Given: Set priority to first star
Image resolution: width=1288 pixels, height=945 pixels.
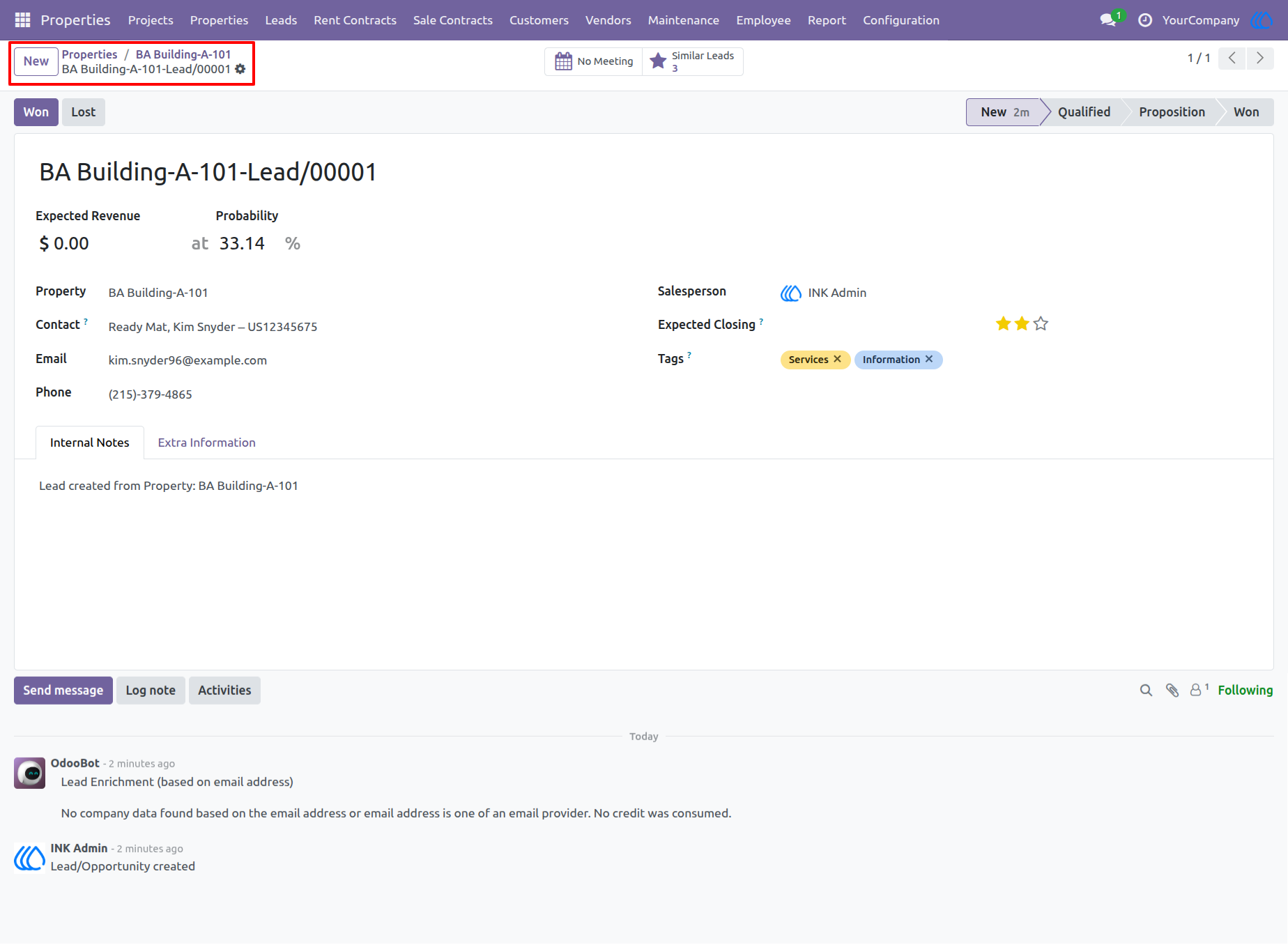Looking at the screenshot, I should point(1003,323).
